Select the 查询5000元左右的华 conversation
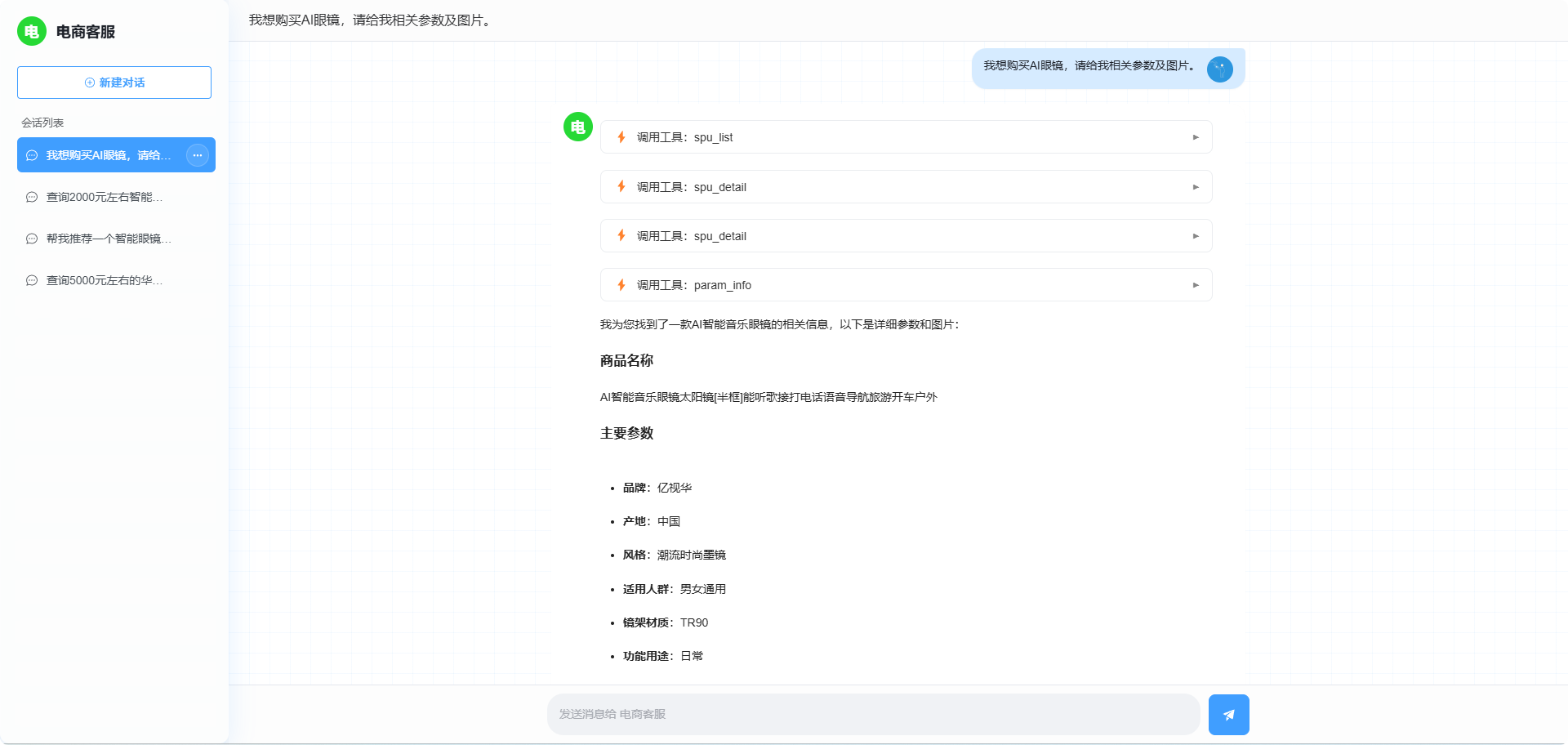Viewport: 1568px width, 745px height. click(105, 280)
